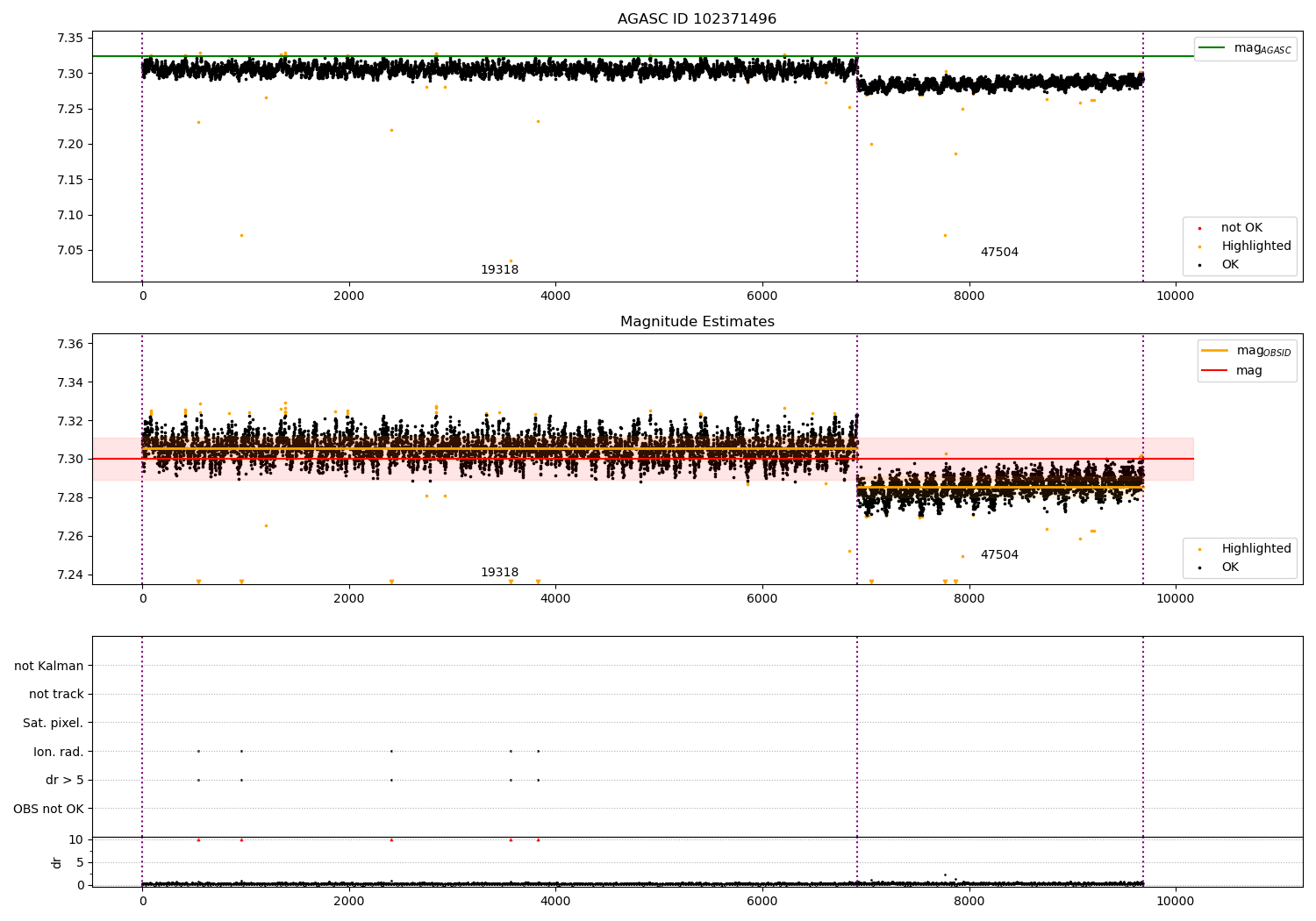Click the 7.30 tick label on middle plot
This screenshot has width=1316, height=921.
[69, 459]
